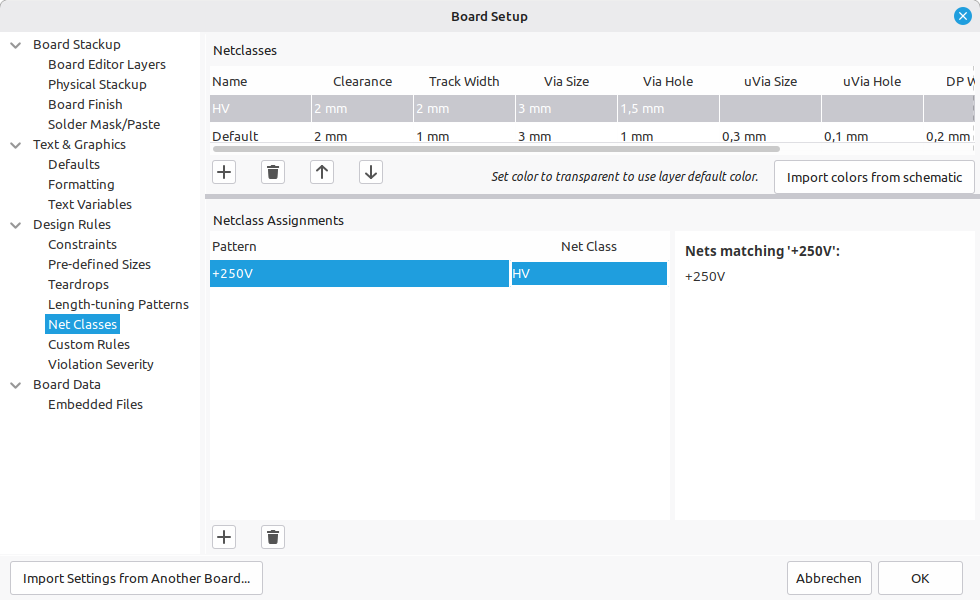Open the HV net class assignment dropdown
The width and height of the screenshot is (980, 600).
pyautogui.click(x=589, y=274)
